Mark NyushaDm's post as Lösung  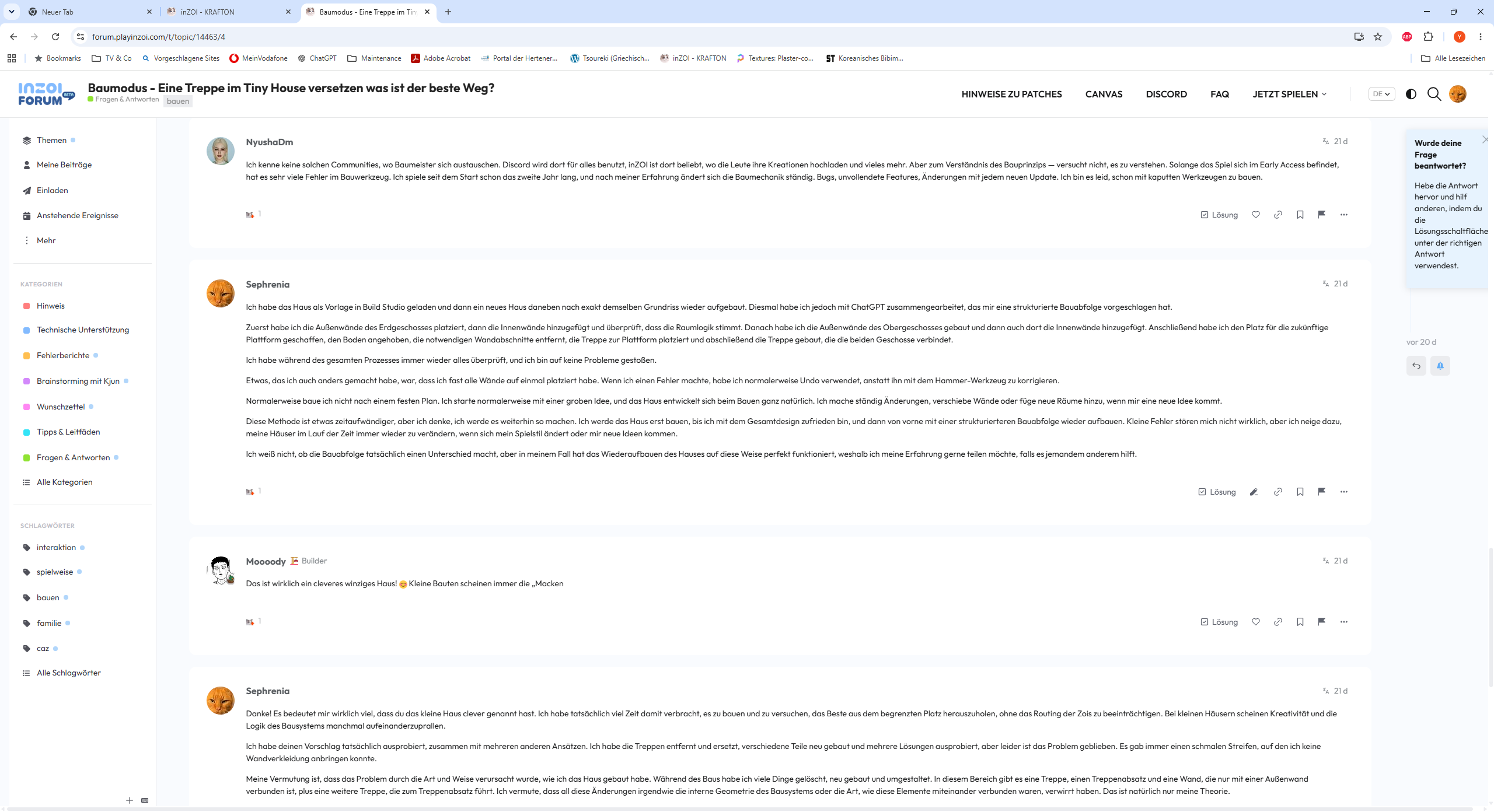pyautogui.click(x=1219, y=215)
